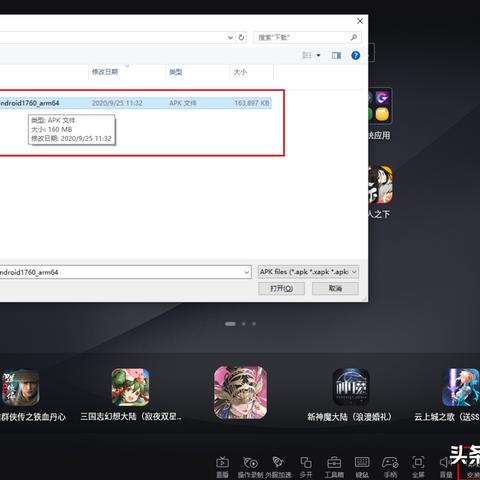The height and width of the screenshot is (480, 480).
Task: Open the 直播 live streaming tool
Action: (x=222, y=467)
